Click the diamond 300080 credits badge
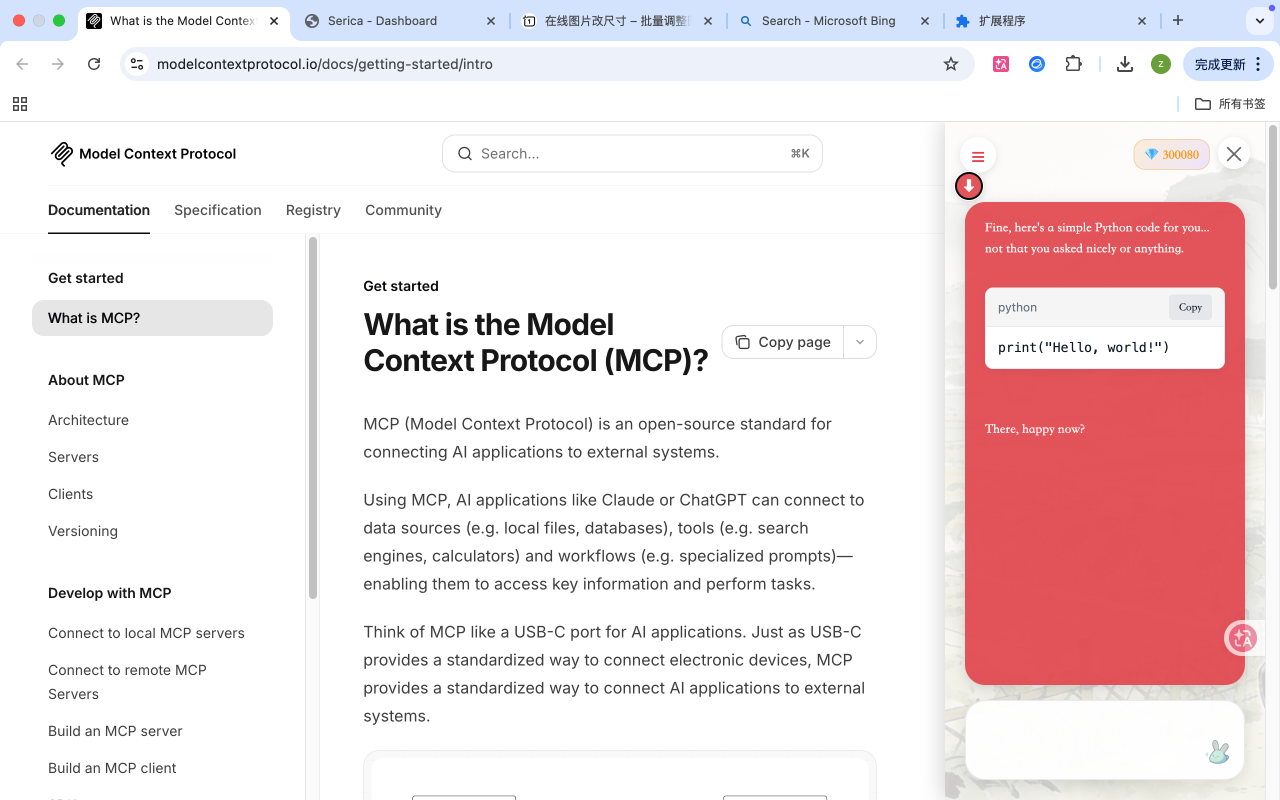 1172,154
